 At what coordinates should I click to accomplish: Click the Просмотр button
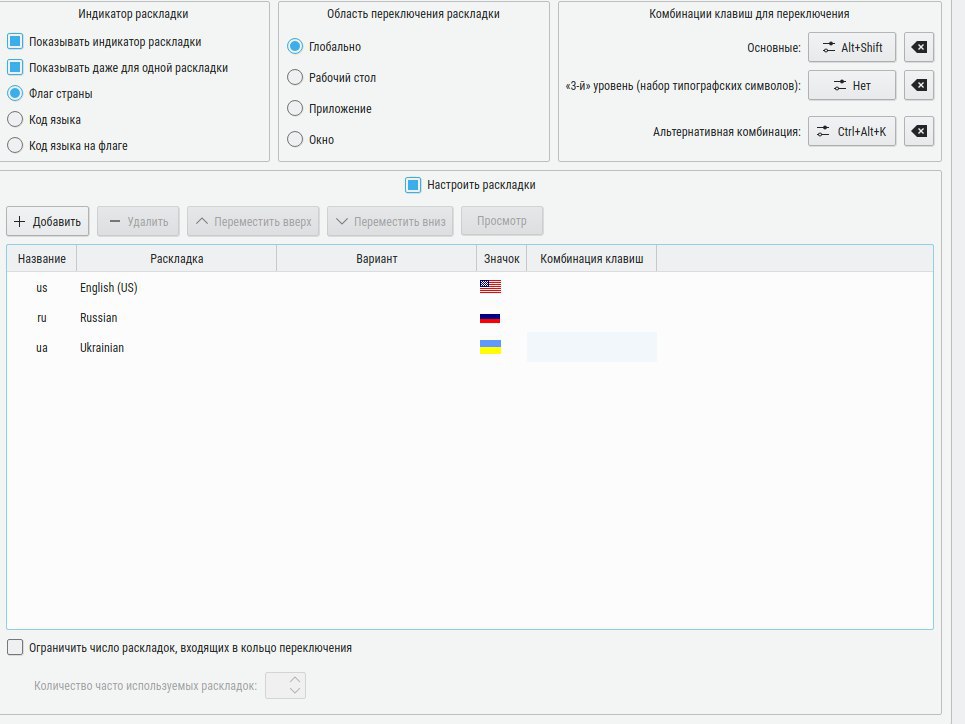click(x=502, y=220)
